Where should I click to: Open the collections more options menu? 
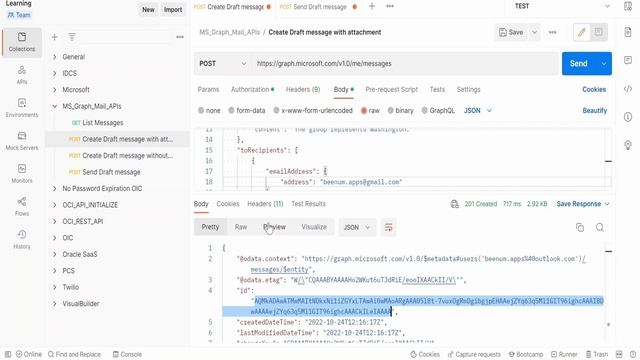click(x=180, y=37)
